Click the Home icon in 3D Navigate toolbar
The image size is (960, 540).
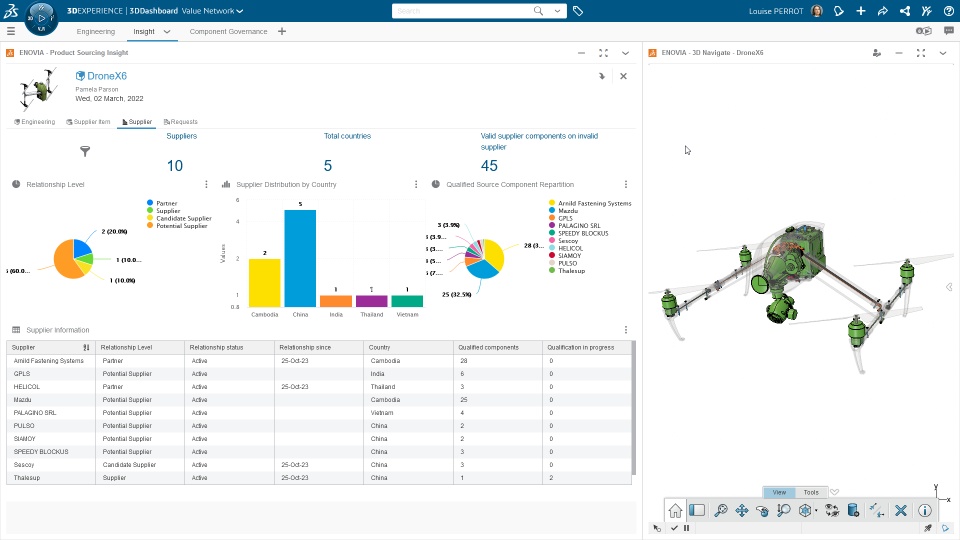pyautogui.click(x=675, y=510)
